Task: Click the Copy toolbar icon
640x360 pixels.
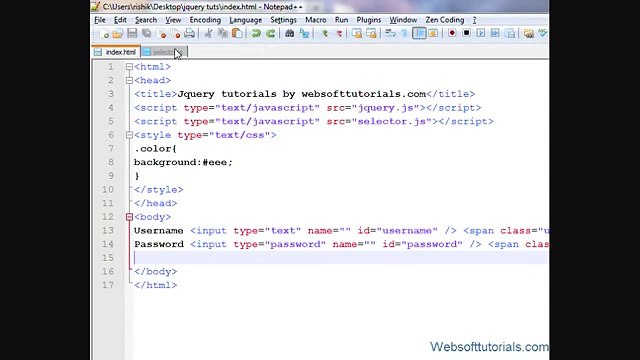Action: click(222, 33)
